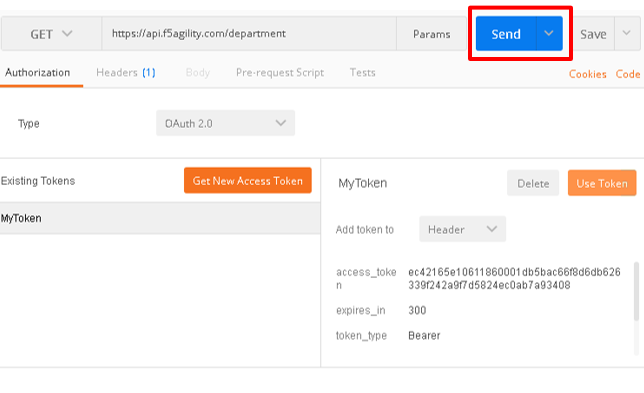Expand the Send options arrow

[x=549, y=34]
